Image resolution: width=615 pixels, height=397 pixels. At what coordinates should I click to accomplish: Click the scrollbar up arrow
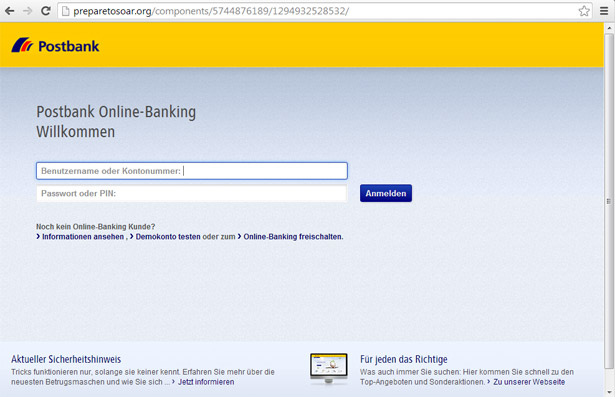tap(609, 28)
